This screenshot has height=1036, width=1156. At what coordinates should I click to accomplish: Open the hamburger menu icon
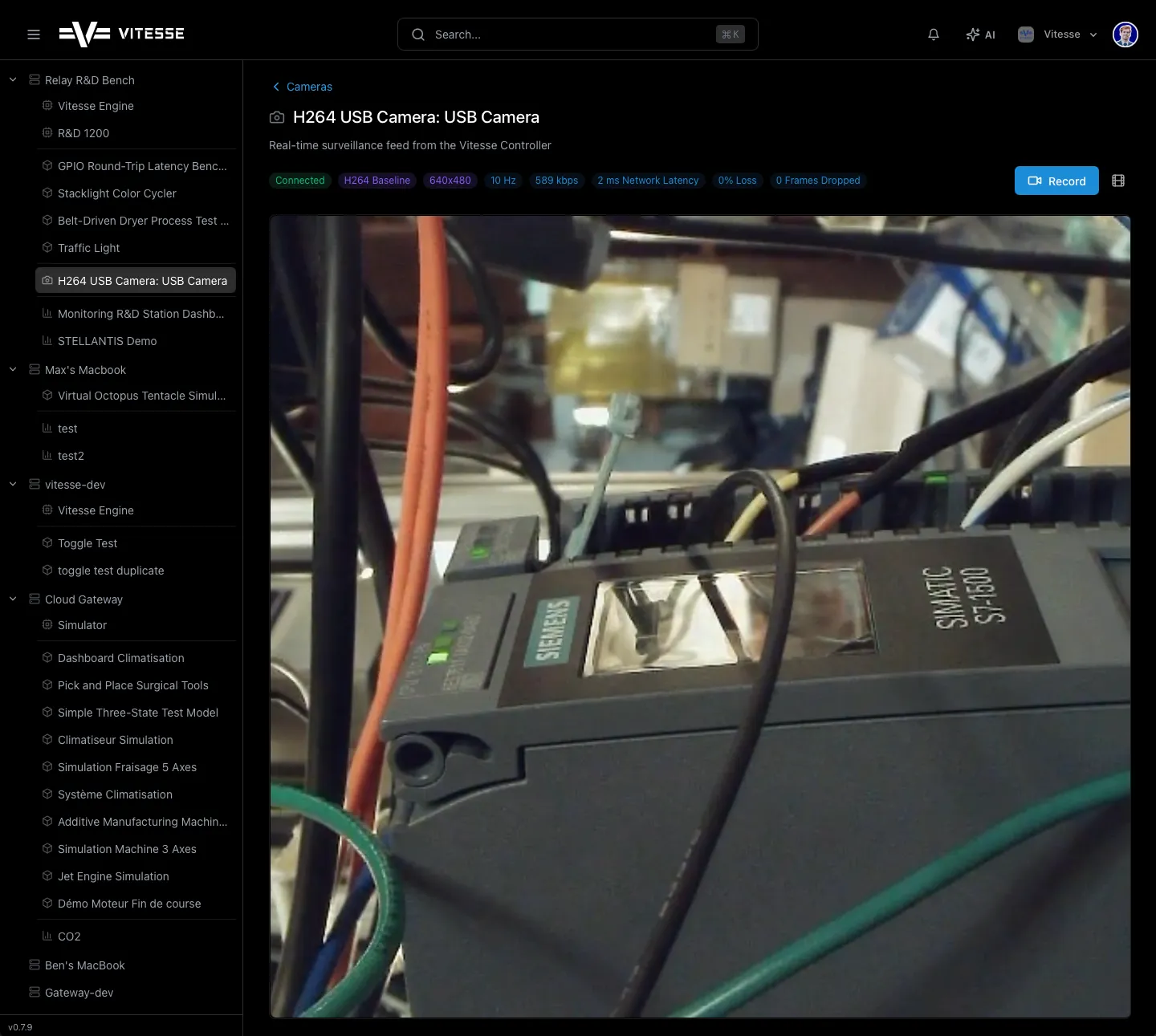tap(34, 35)
